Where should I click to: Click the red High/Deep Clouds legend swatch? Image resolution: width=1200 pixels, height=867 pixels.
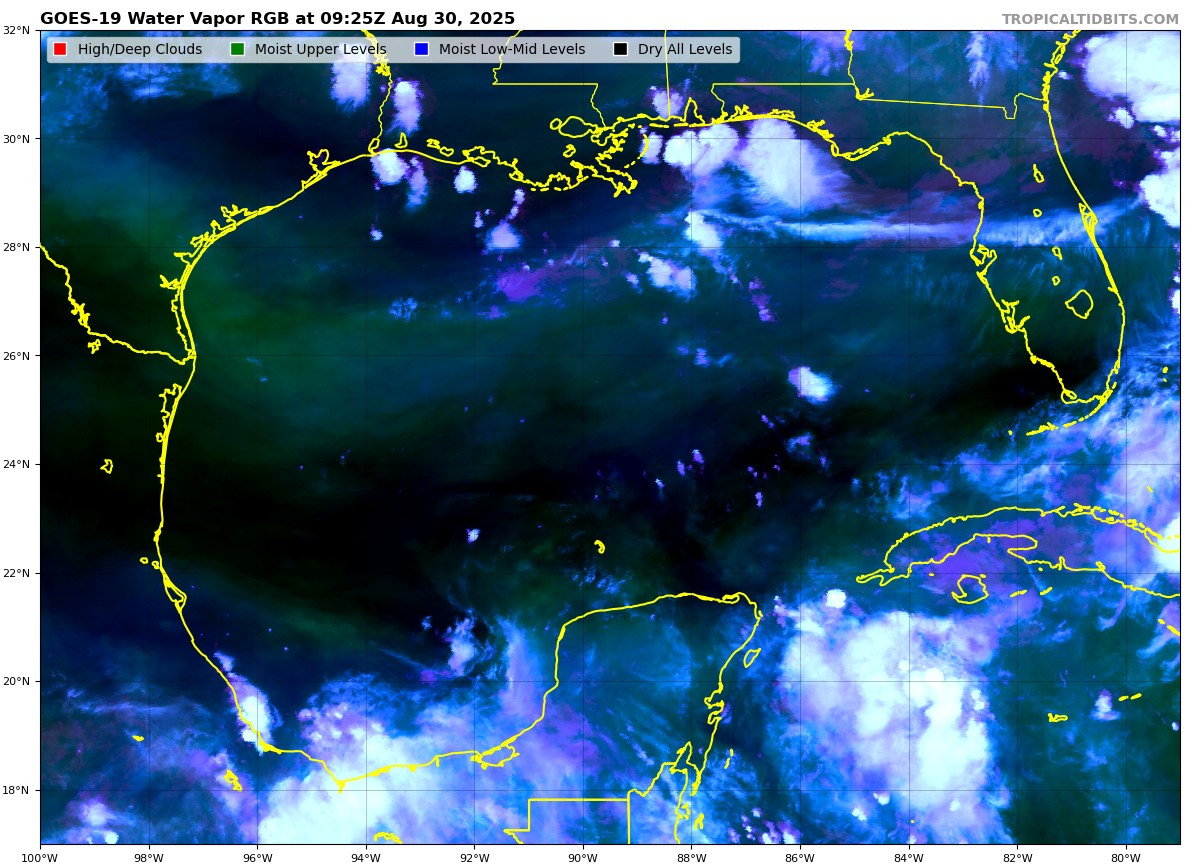[x=60, y=49]
